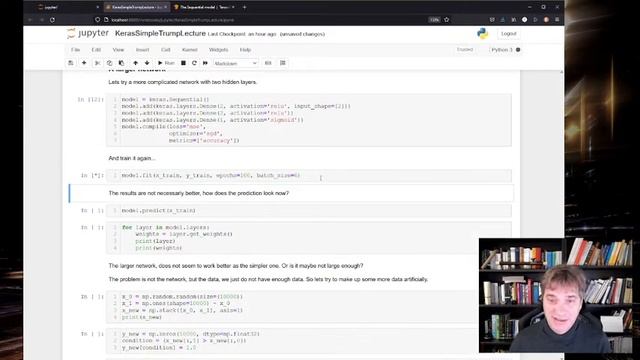Rename notebook by clicking KerasSimpleTrumpLecture title
The image size is (640, 360).
160,33
